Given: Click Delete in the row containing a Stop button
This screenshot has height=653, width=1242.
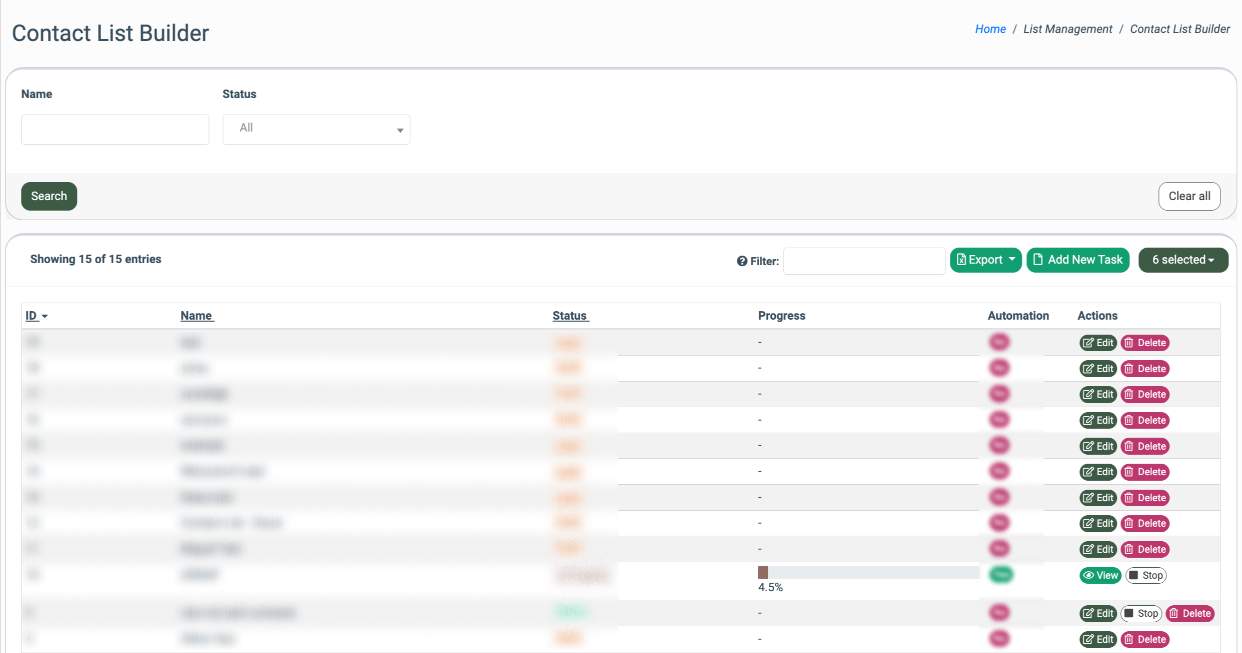Looking at the screenshot, I should [x=1190, y=613].
